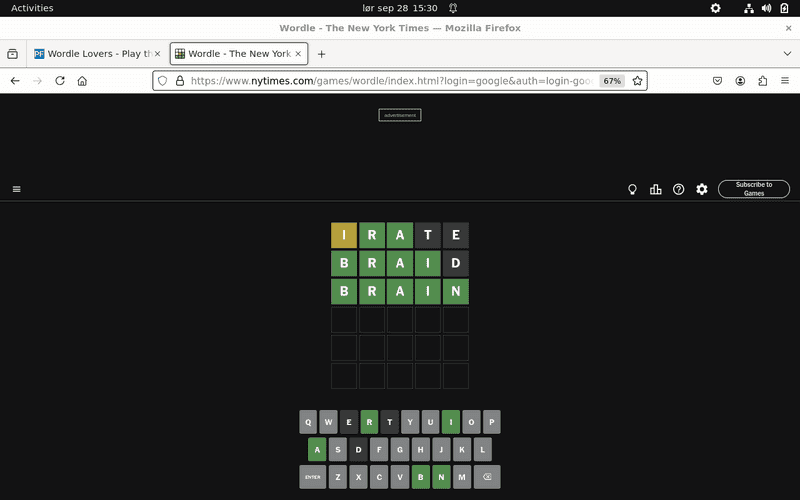Open the help question mark icon

click(x=679, y=189)
